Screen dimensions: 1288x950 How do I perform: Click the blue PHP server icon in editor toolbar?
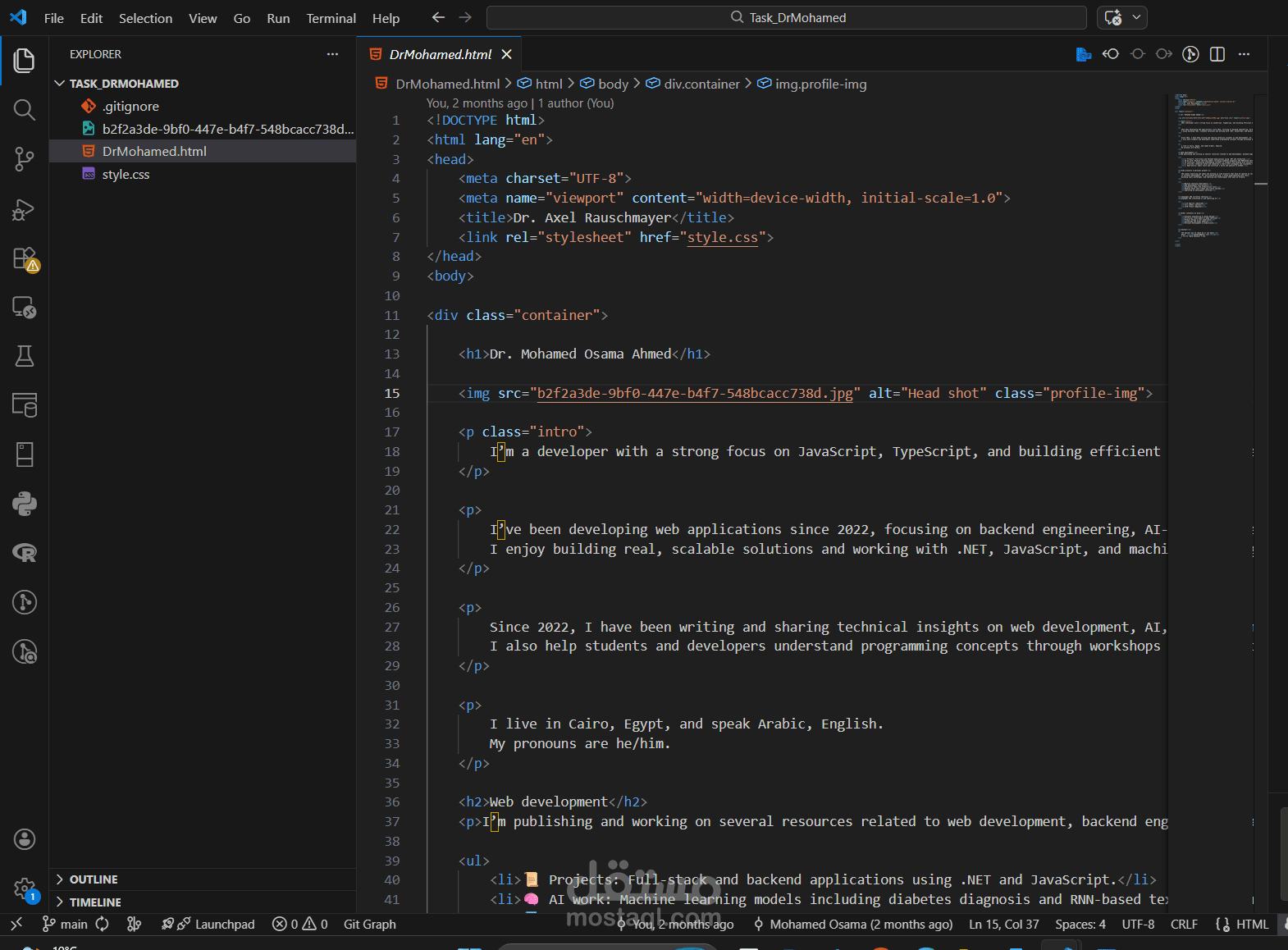(x=1084, y=54)
